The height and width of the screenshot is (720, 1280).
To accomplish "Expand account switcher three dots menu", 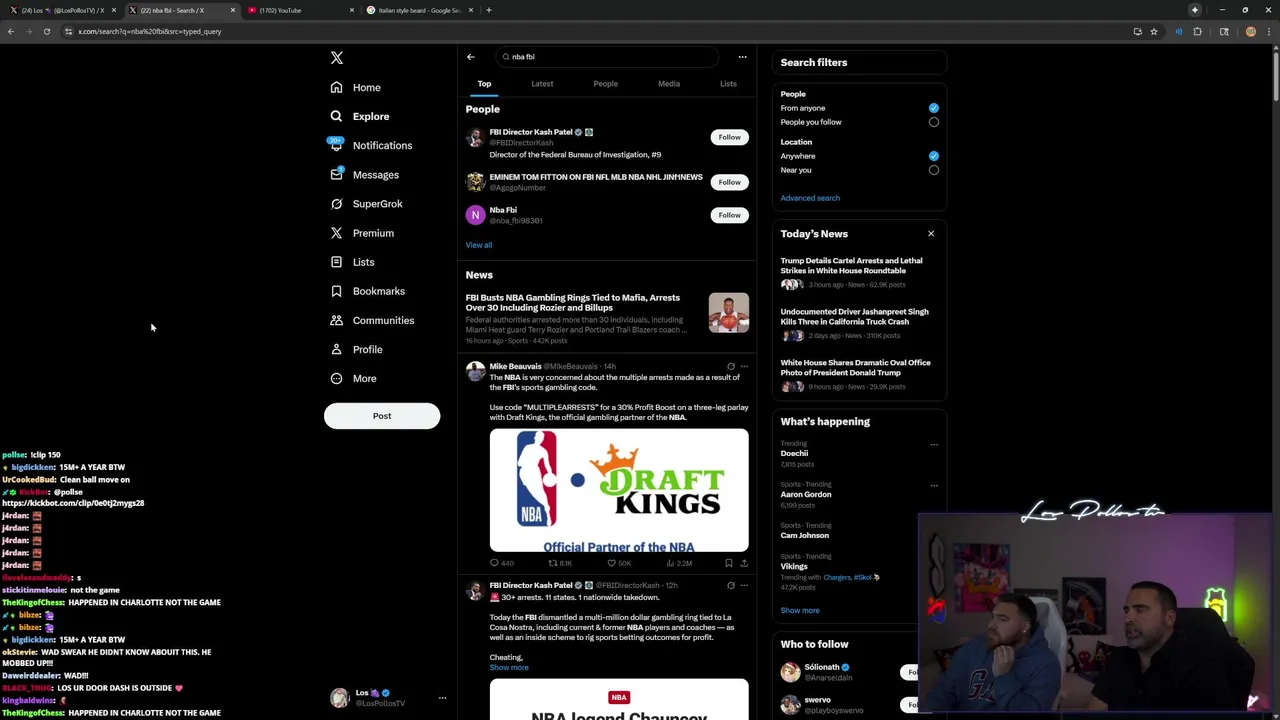I will (x=442, y=698).
